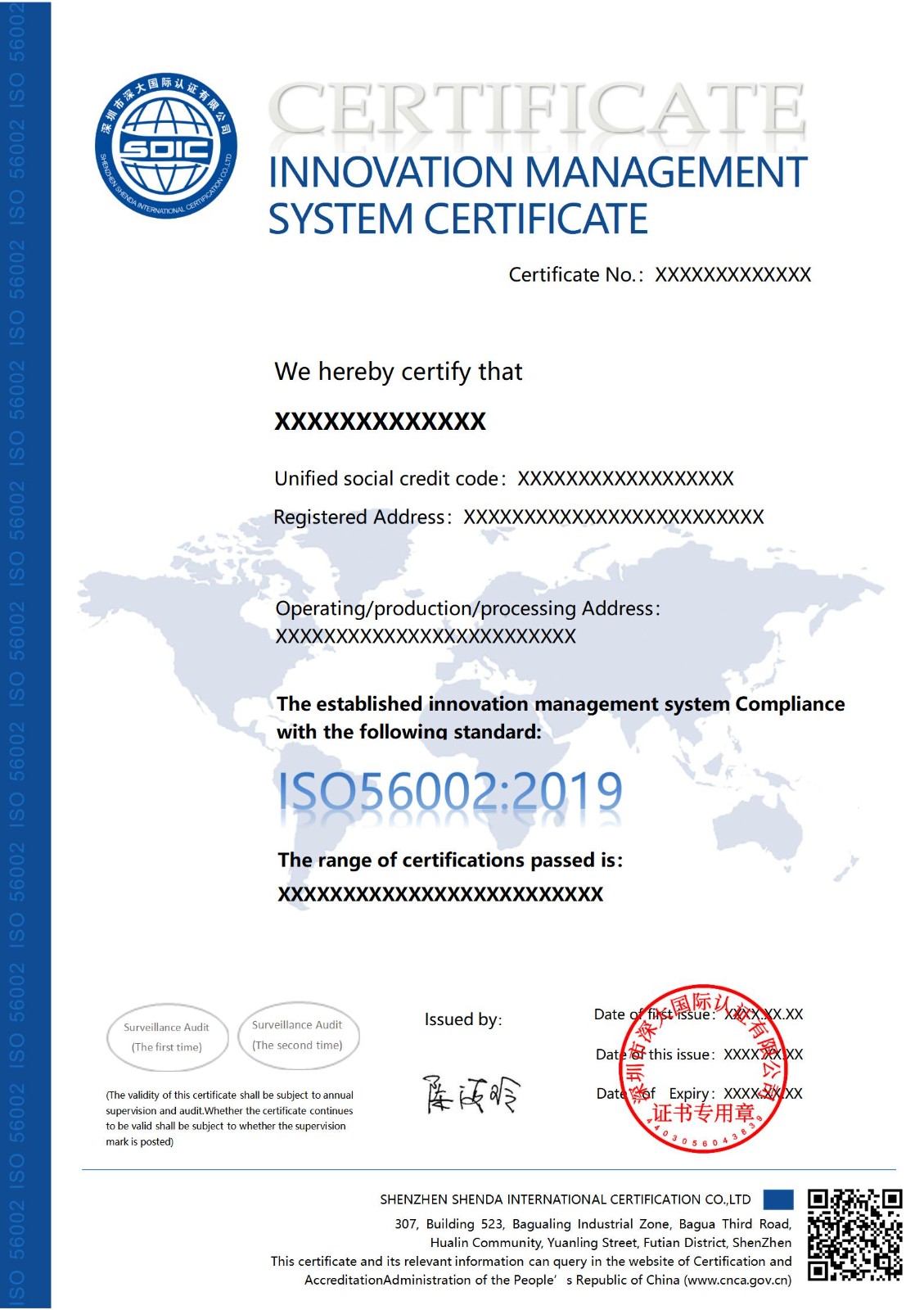Click the handwritten issuer signature
This screenshot has width=924, height=1310.
click(471, 1095)
